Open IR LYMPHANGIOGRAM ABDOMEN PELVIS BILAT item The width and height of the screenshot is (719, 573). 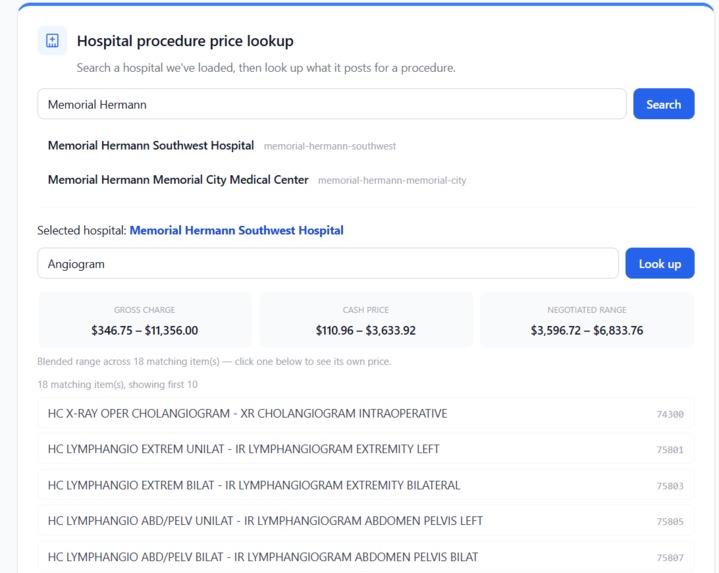[365, 557]
